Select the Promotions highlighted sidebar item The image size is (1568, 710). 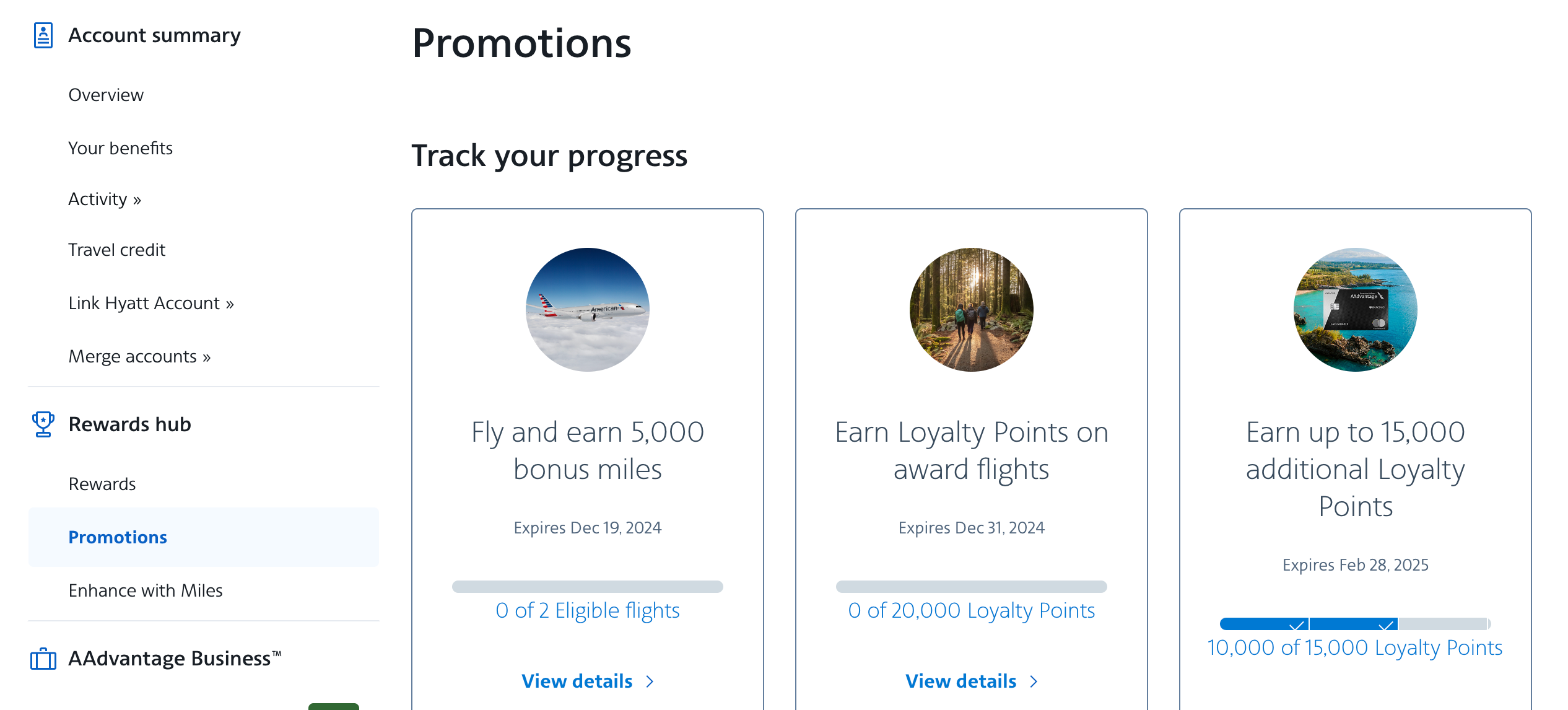click(118, 537)
